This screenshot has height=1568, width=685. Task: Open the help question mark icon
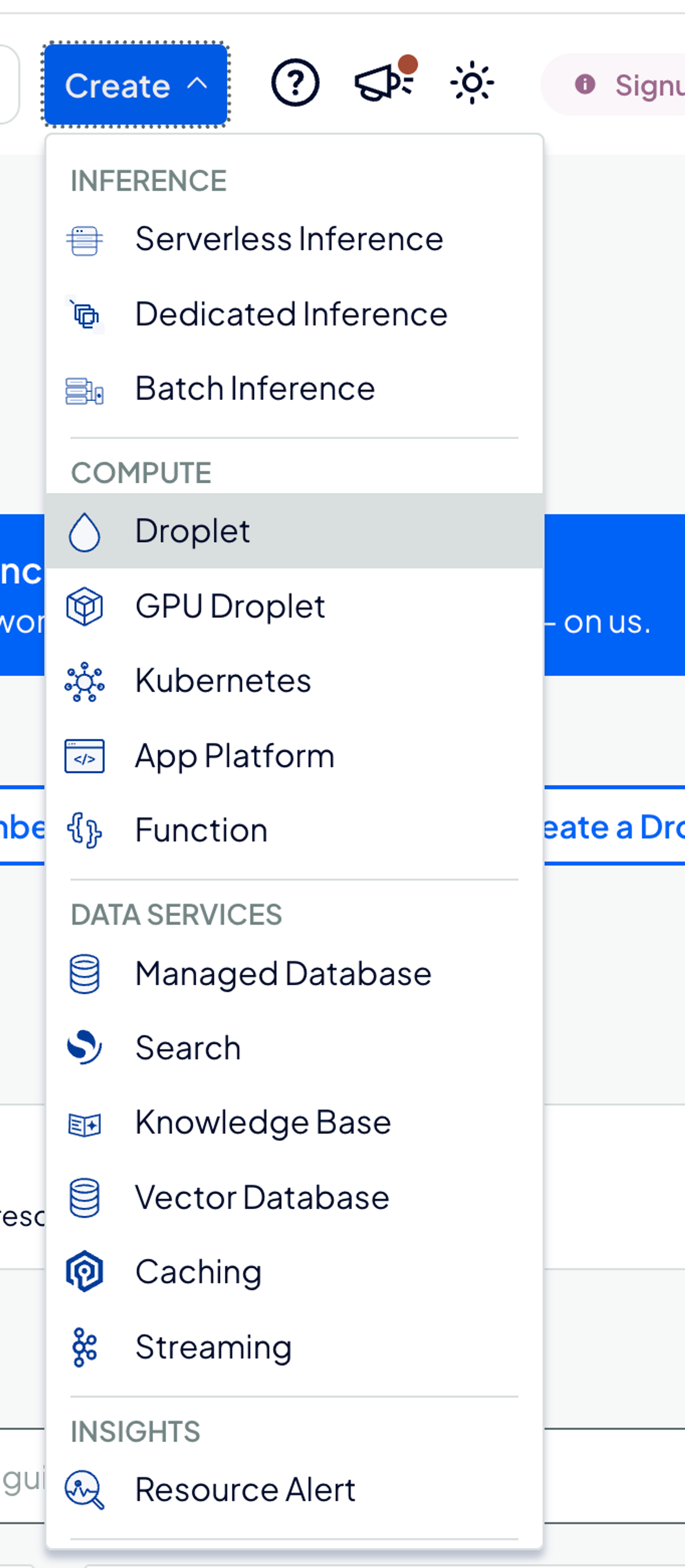(x=295, y=83)
